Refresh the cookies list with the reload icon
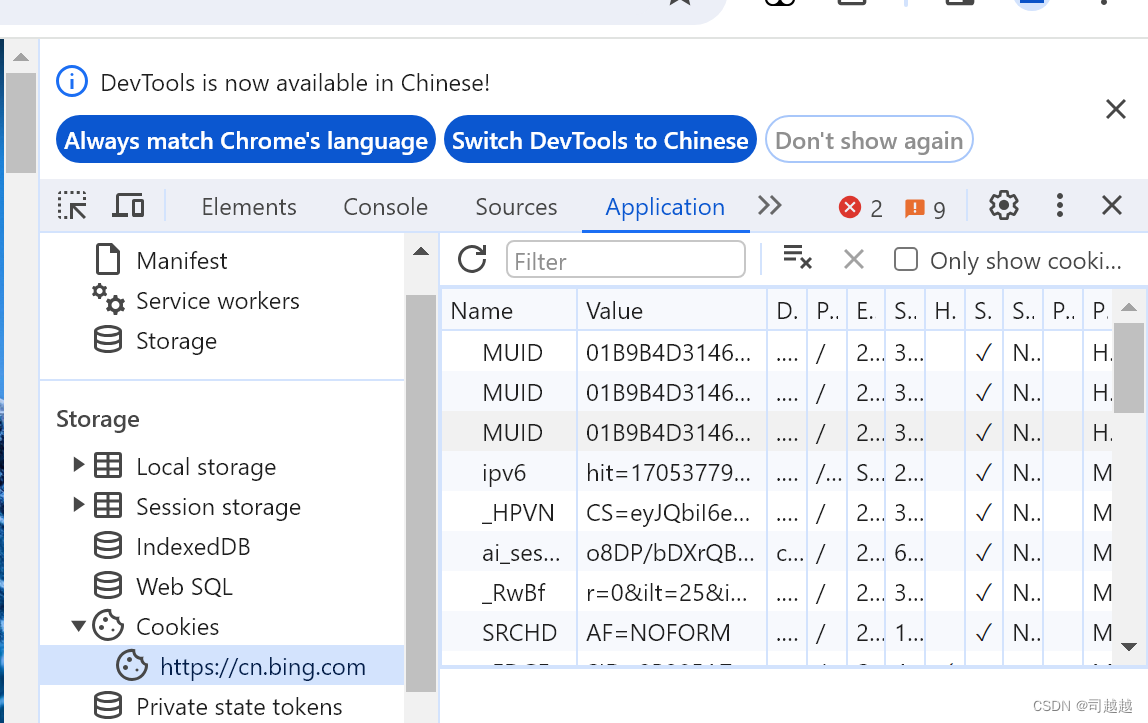 (x=472, y=259)
